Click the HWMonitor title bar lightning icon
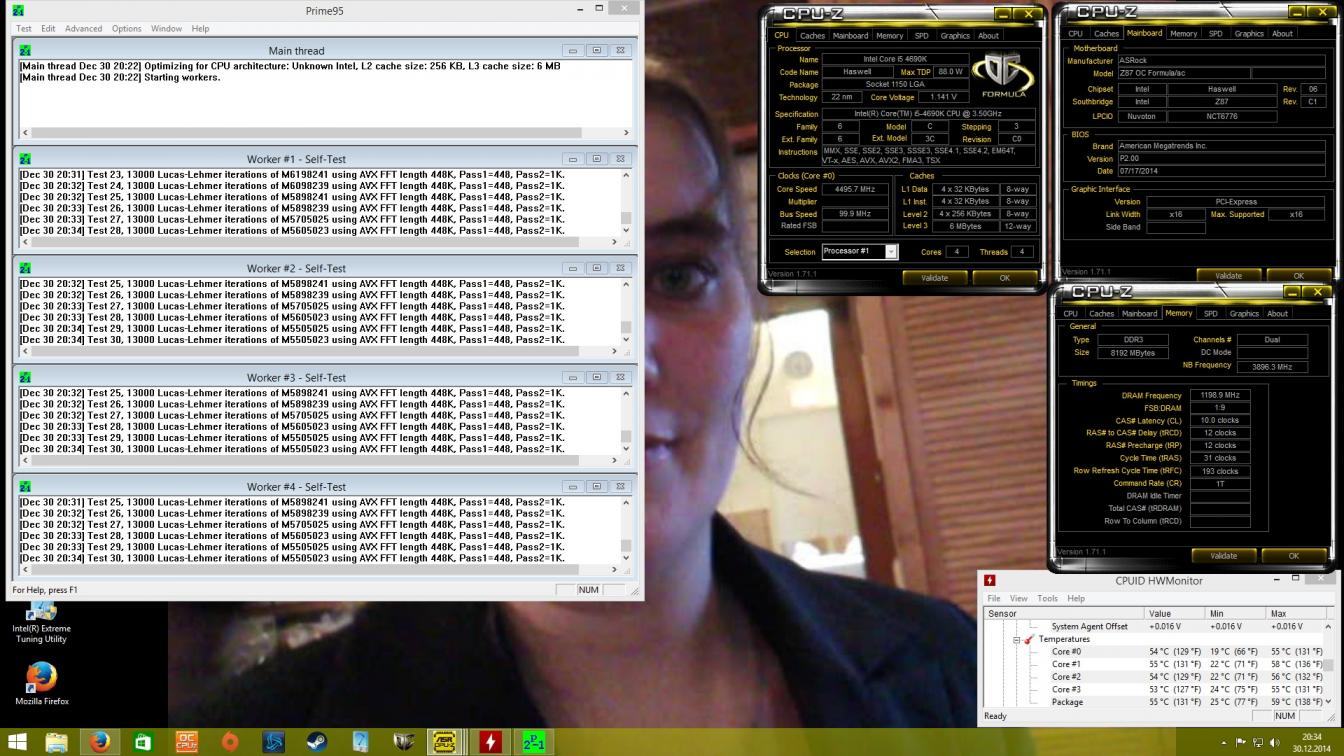Screen dimensions: 1344x756 990,580
